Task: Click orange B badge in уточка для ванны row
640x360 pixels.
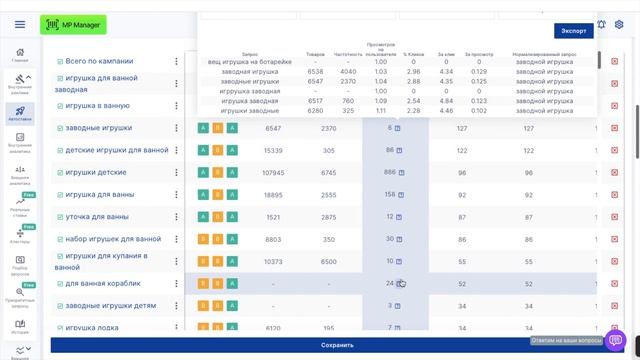Action: 218,217
